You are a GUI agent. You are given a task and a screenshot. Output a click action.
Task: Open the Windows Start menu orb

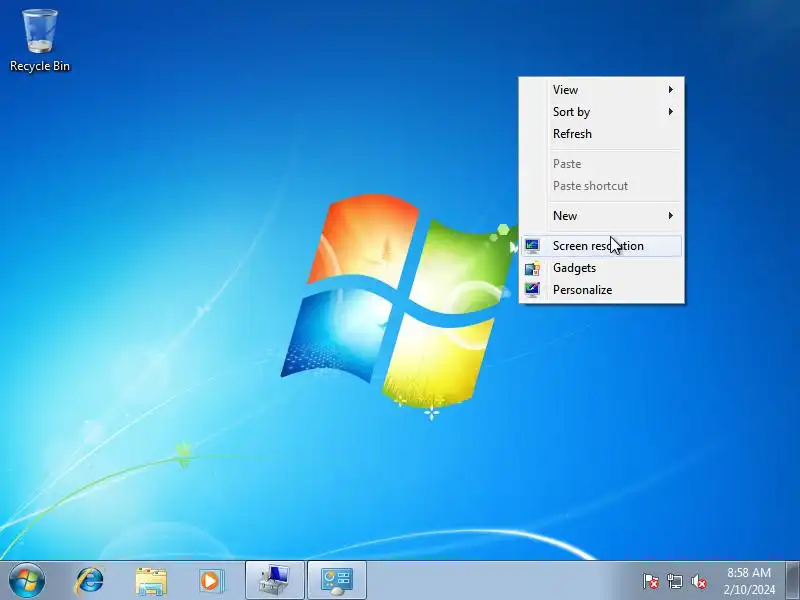[x=27, y=580]
